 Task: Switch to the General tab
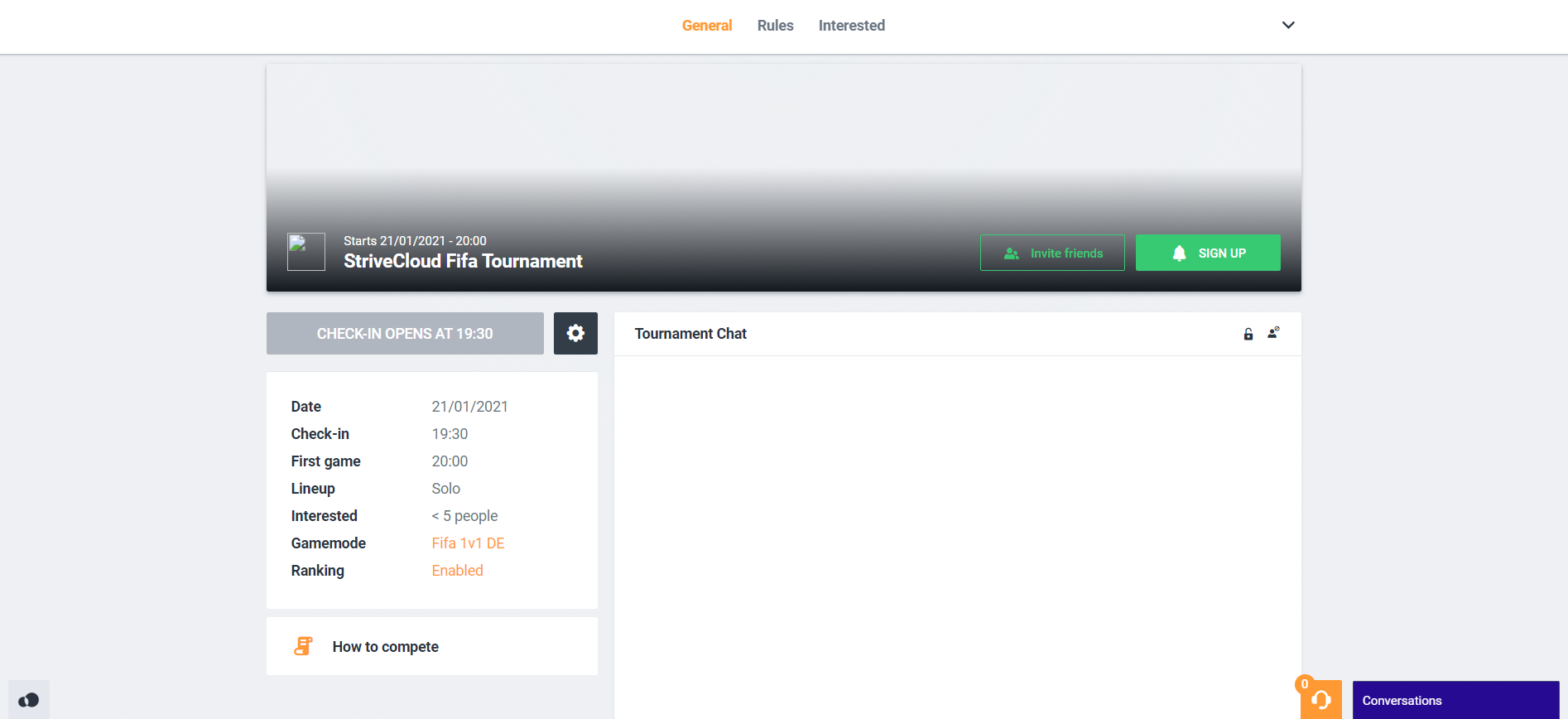(706, 26)
